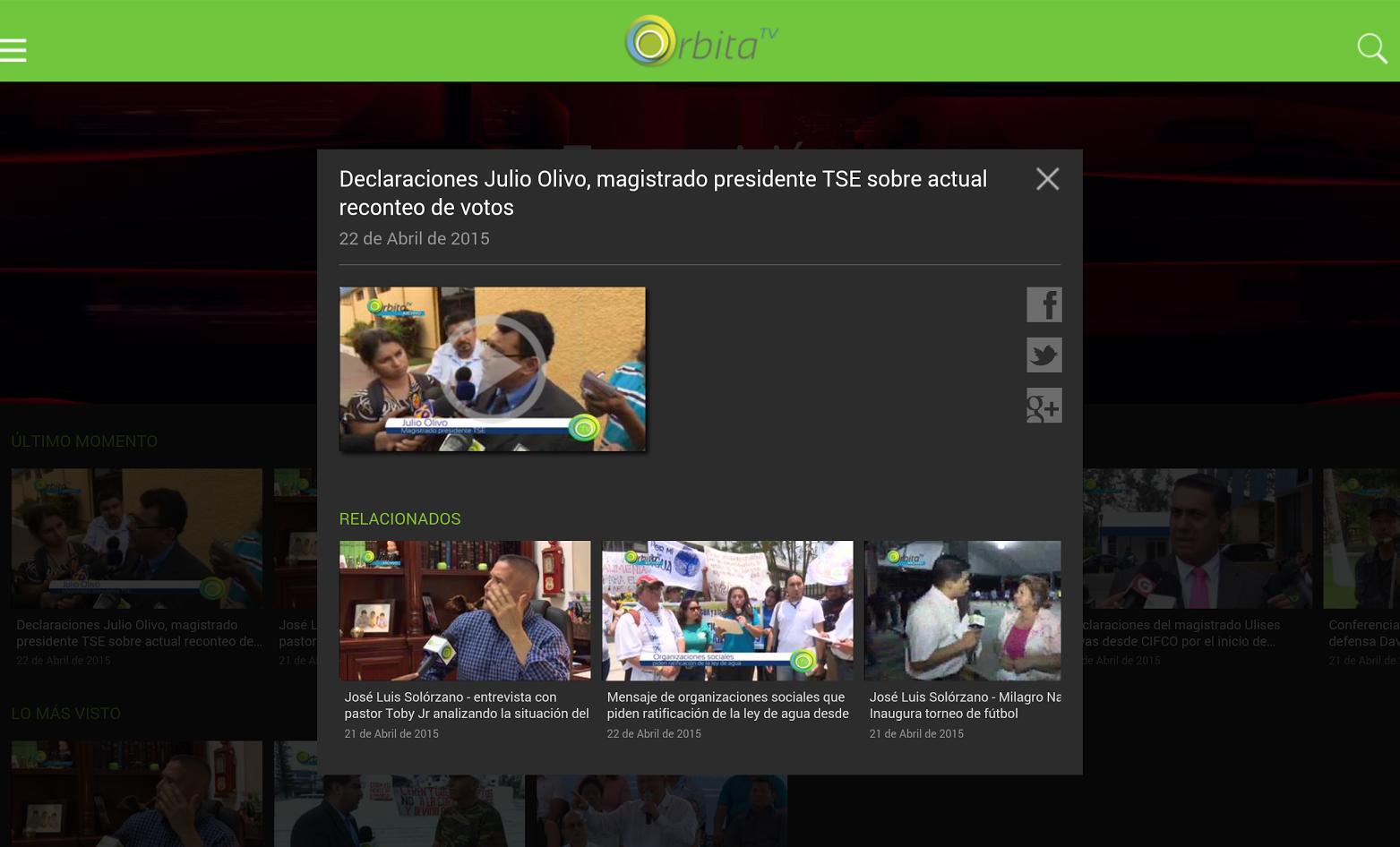Viewport: 1400px width, 847px height.
Task: Open first Último Momento Julio Olivo thumbnail
Action: tap(136, 538)
